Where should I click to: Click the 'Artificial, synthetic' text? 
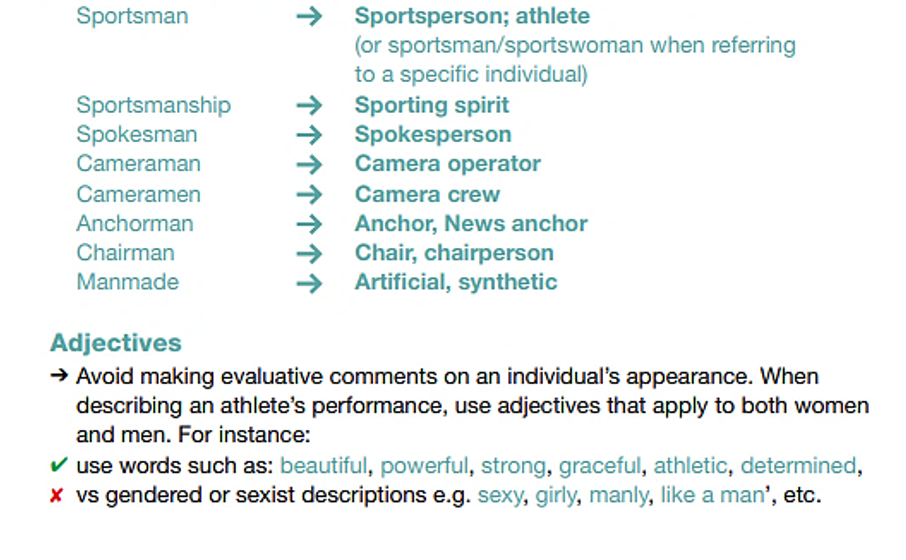point(456,283)
